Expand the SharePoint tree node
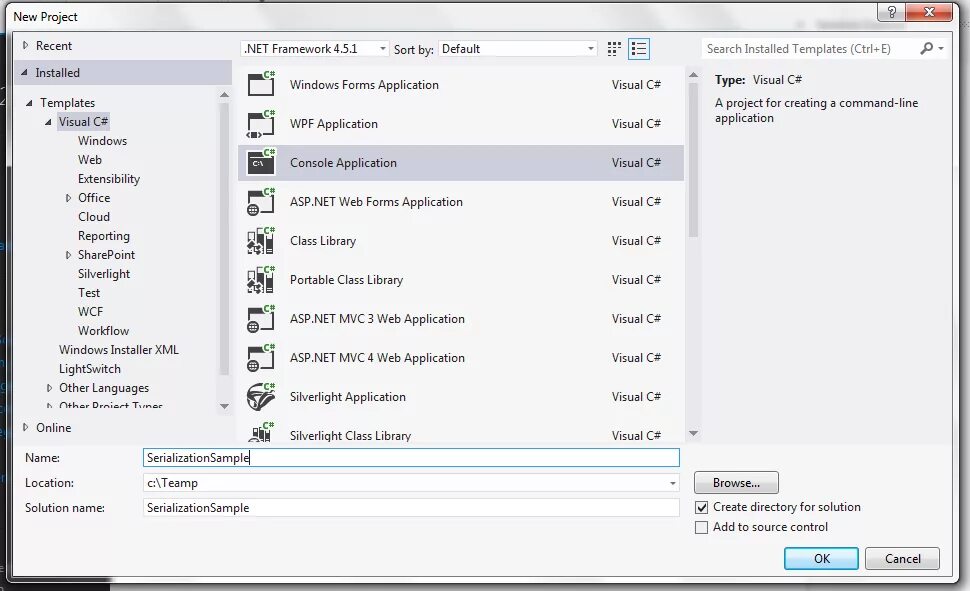The width and height of the screenshot is (970, 591). [68, 255]
